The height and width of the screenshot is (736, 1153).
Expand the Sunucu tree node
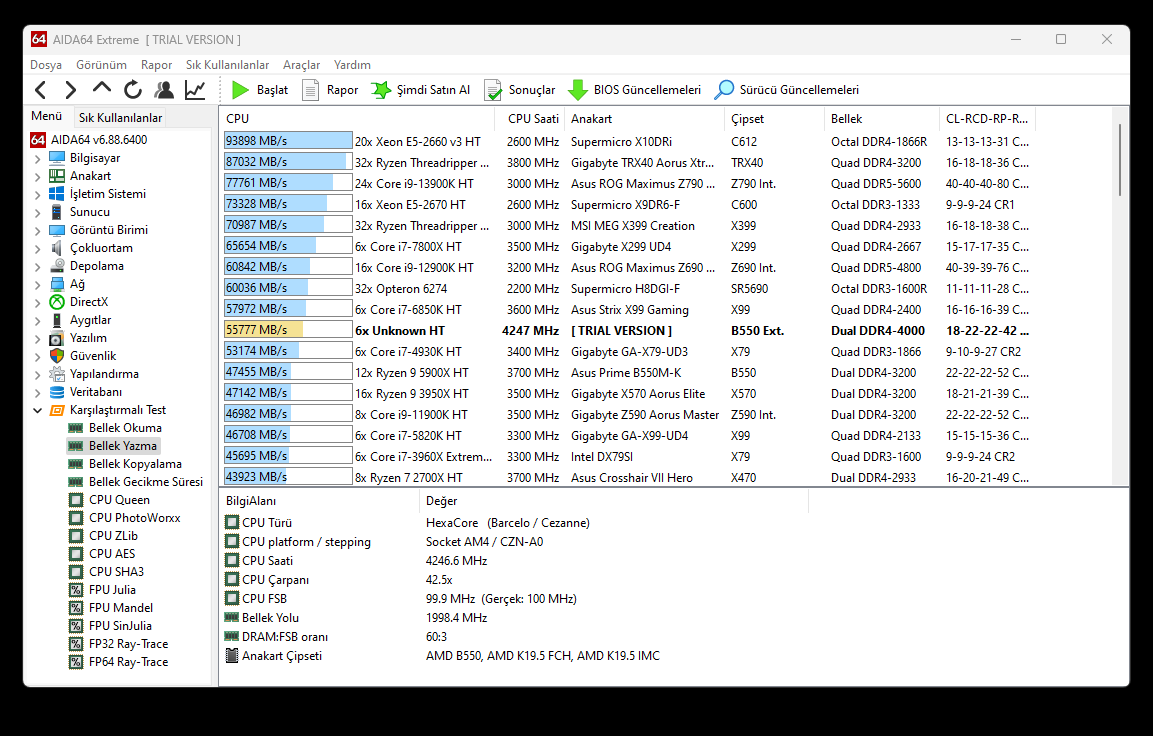click(x=38, y=212)
